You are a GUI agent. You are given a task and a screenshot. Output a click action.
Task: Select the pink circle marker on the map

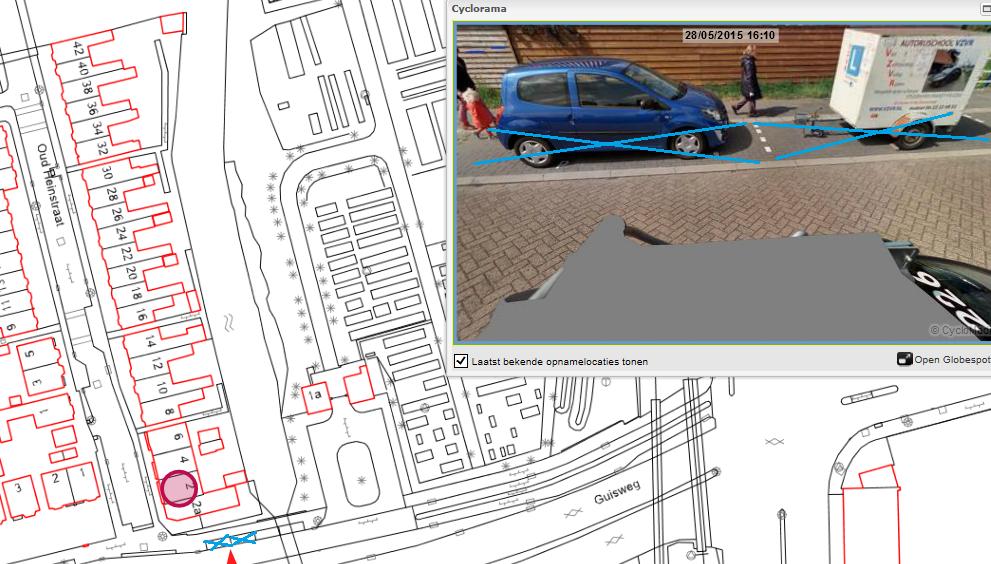click(x=178, y=489)
